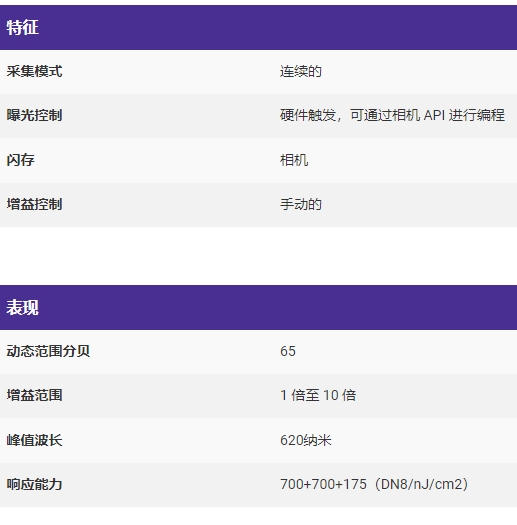Click the value 连续的
517x525 pixels.
(x=301, y=71)
